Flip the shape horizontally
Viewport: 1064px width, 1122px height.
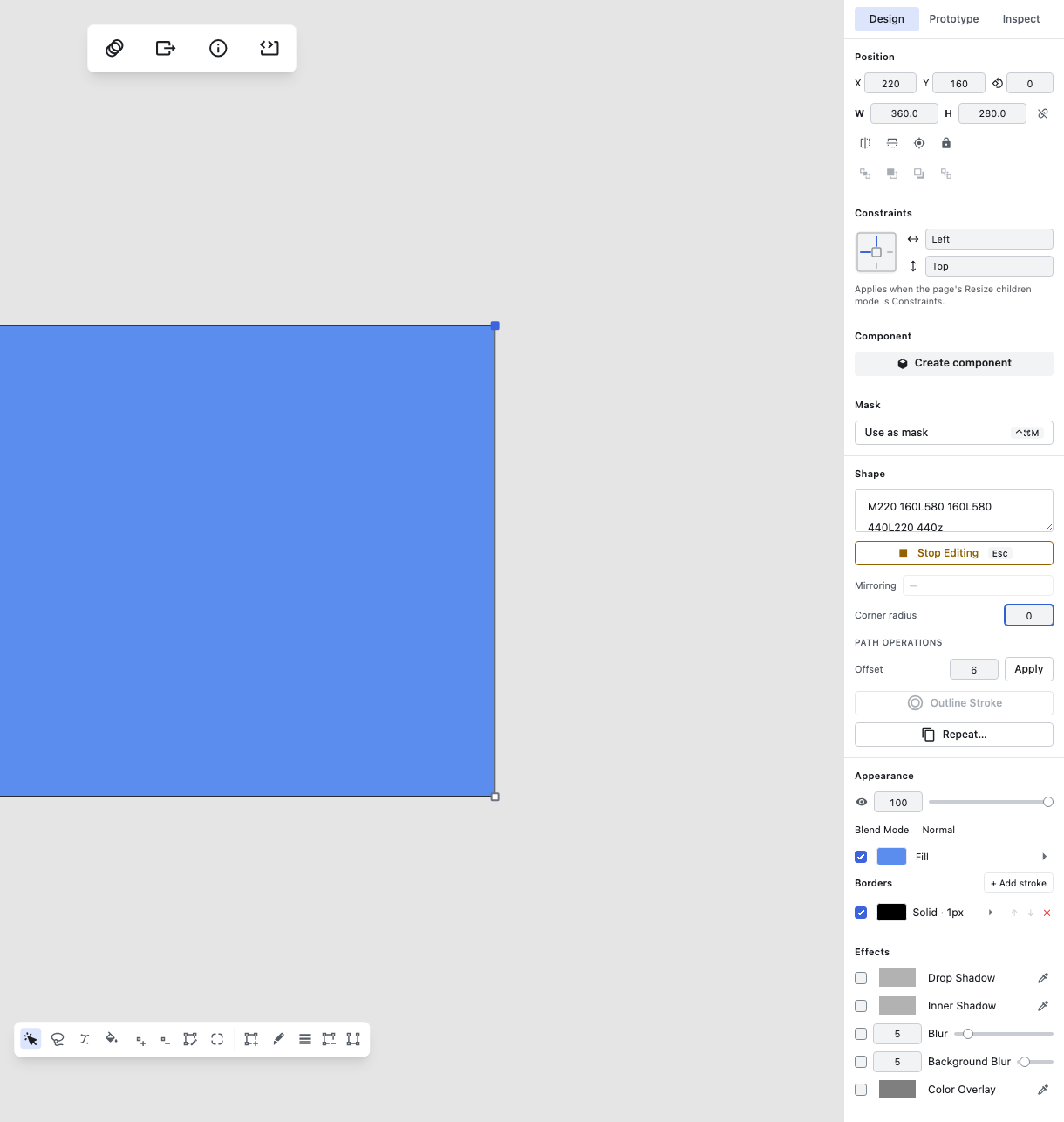pyautogui.click(x=865, y=143)
